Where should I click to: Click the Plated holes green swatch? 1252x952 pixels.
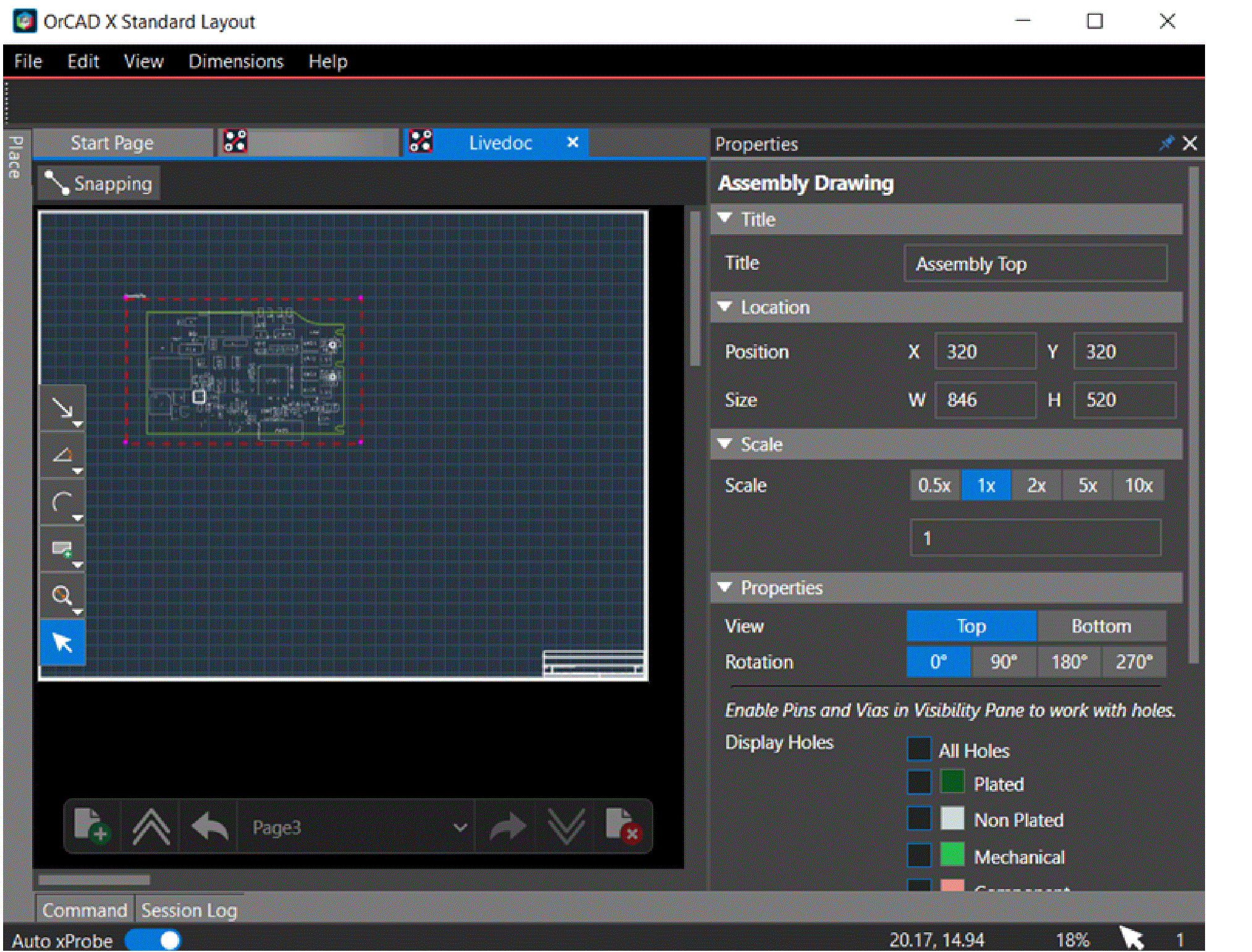point(952,782)
